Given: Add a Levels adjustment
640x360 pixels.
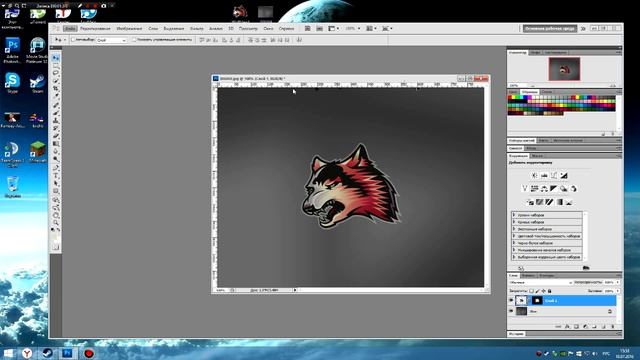Looking at the screenshot, I should coord(544,176).
